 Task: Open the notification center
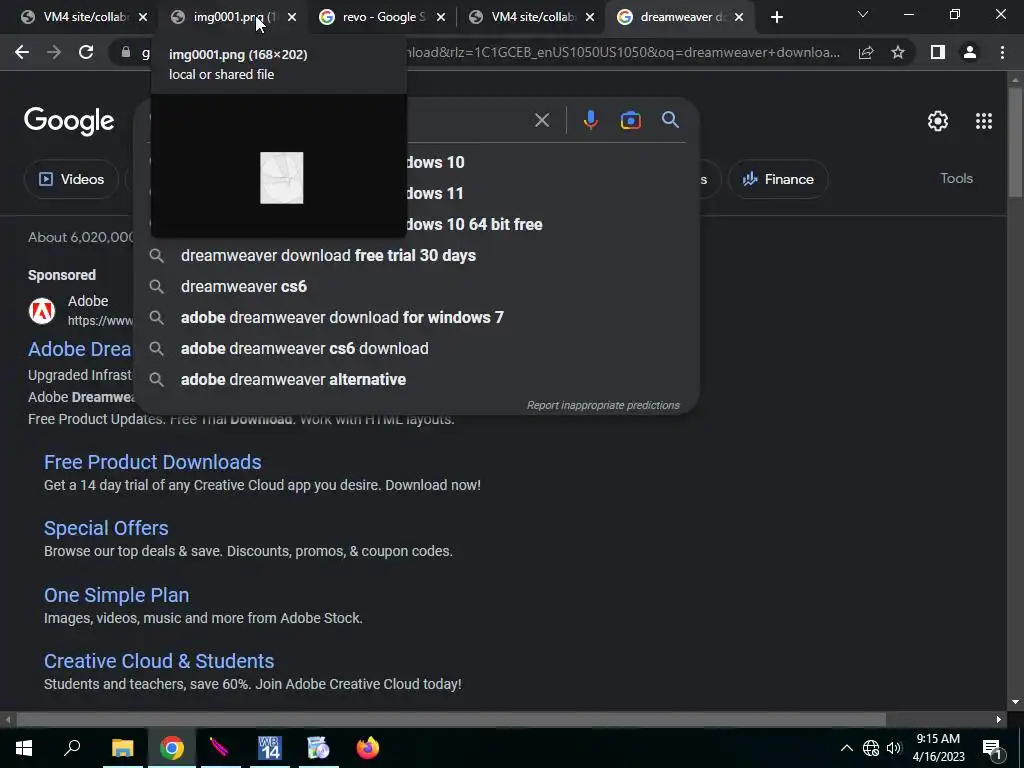(x=992, y=748)
